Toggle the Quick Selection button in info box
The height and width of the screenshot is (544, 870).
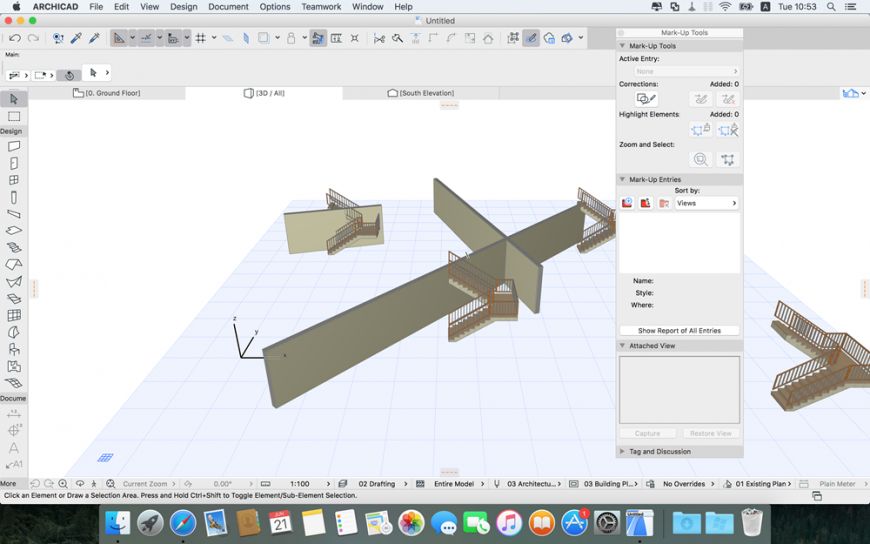click(x=69, y=75)
